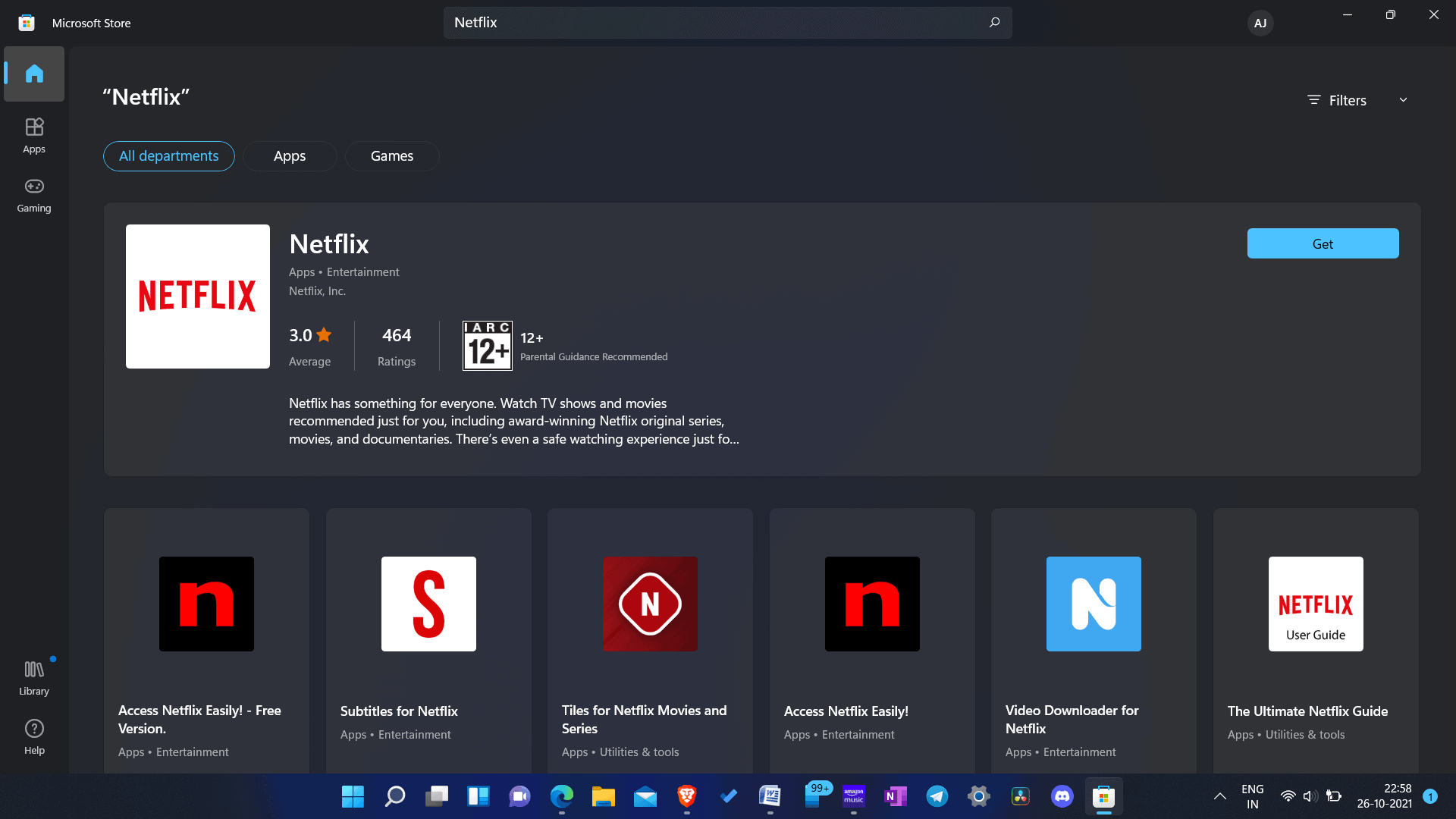The height and width of the screenshot is (819, 1456).
Task: Open the ENG IN language switcher
Action: (x=1251, y=796)
